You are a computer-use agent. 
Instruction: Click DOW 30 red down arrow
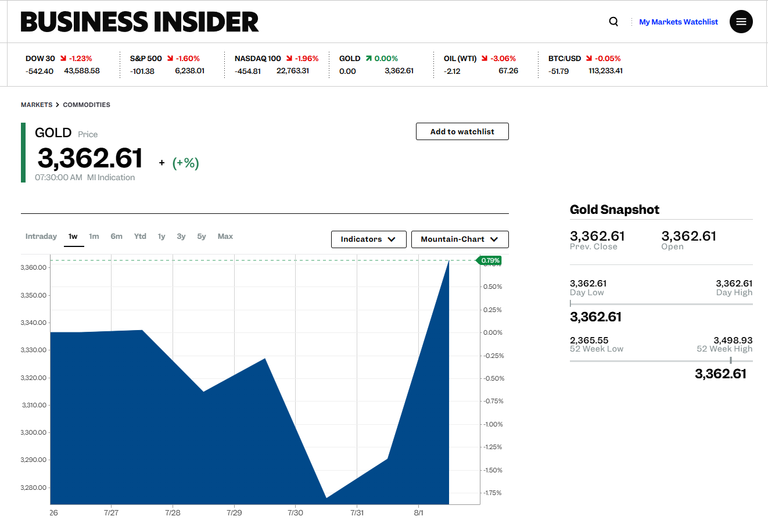pyautogui.click(x=63, y=58)
